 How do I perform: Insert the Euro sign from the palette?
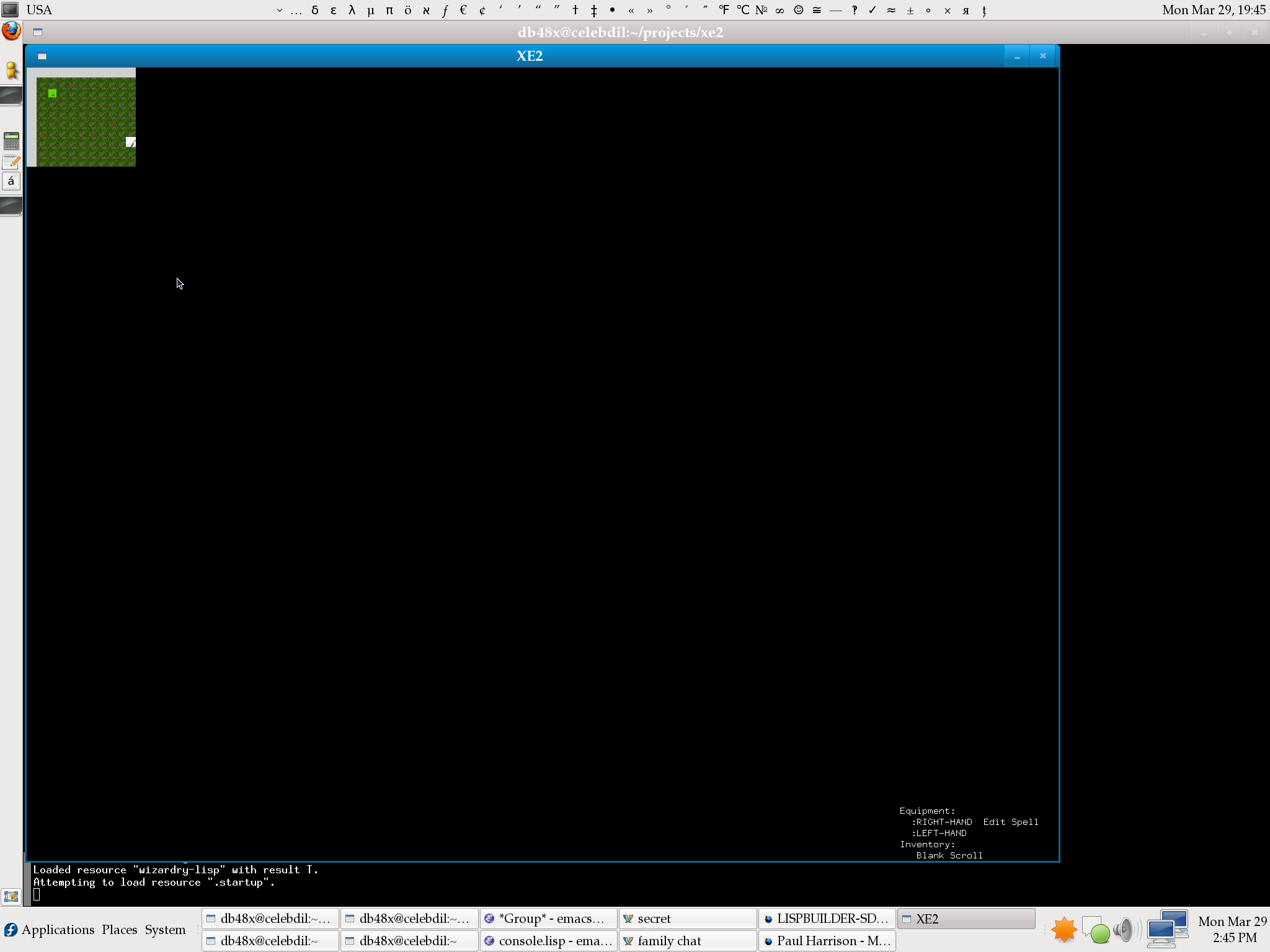click(x=464, y=10)
